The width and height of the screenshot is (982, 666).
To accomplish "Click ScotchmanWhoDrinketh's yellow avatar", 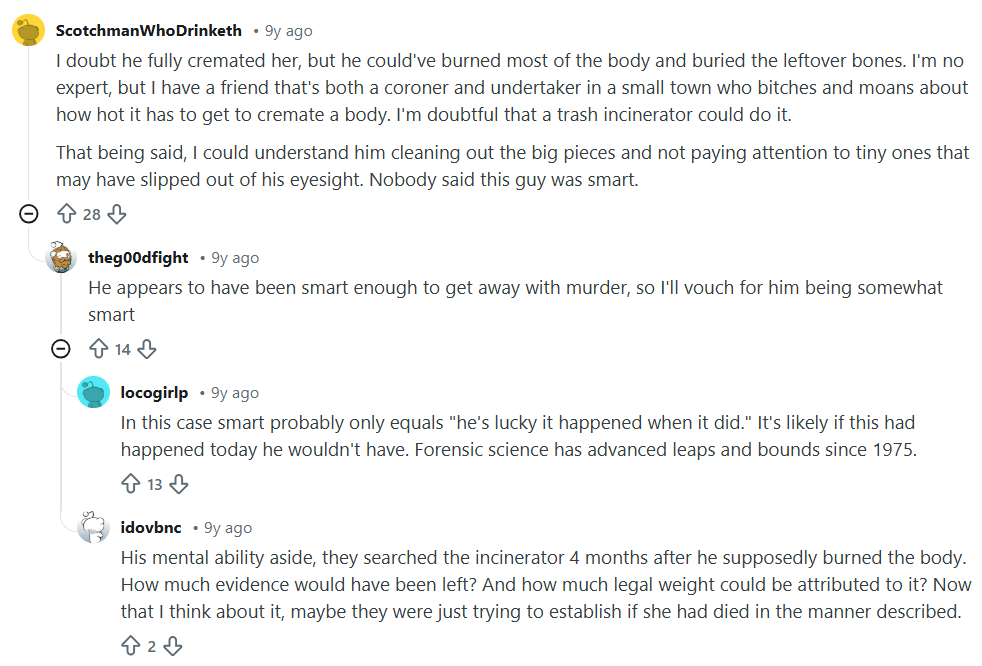I will click(28, 31).
